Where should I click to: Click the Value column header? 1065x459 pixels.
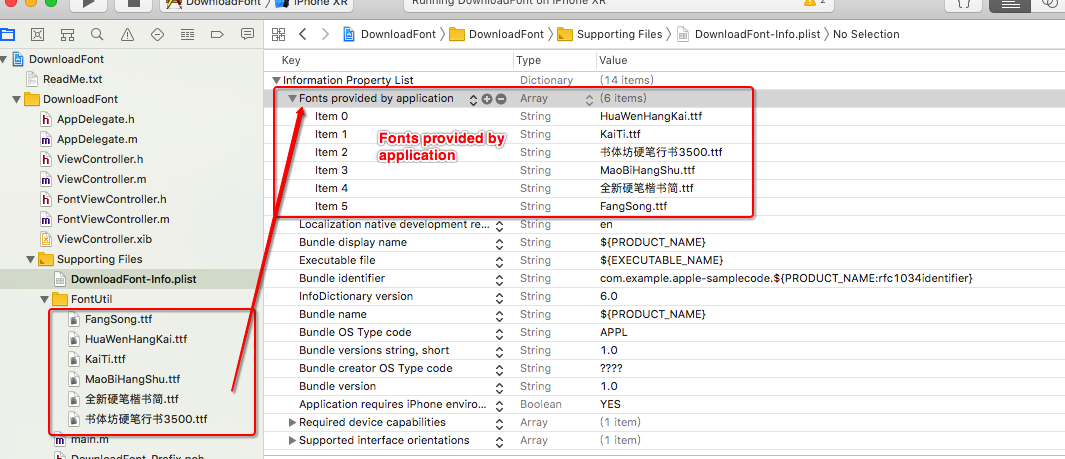click(x=613, y=60)
